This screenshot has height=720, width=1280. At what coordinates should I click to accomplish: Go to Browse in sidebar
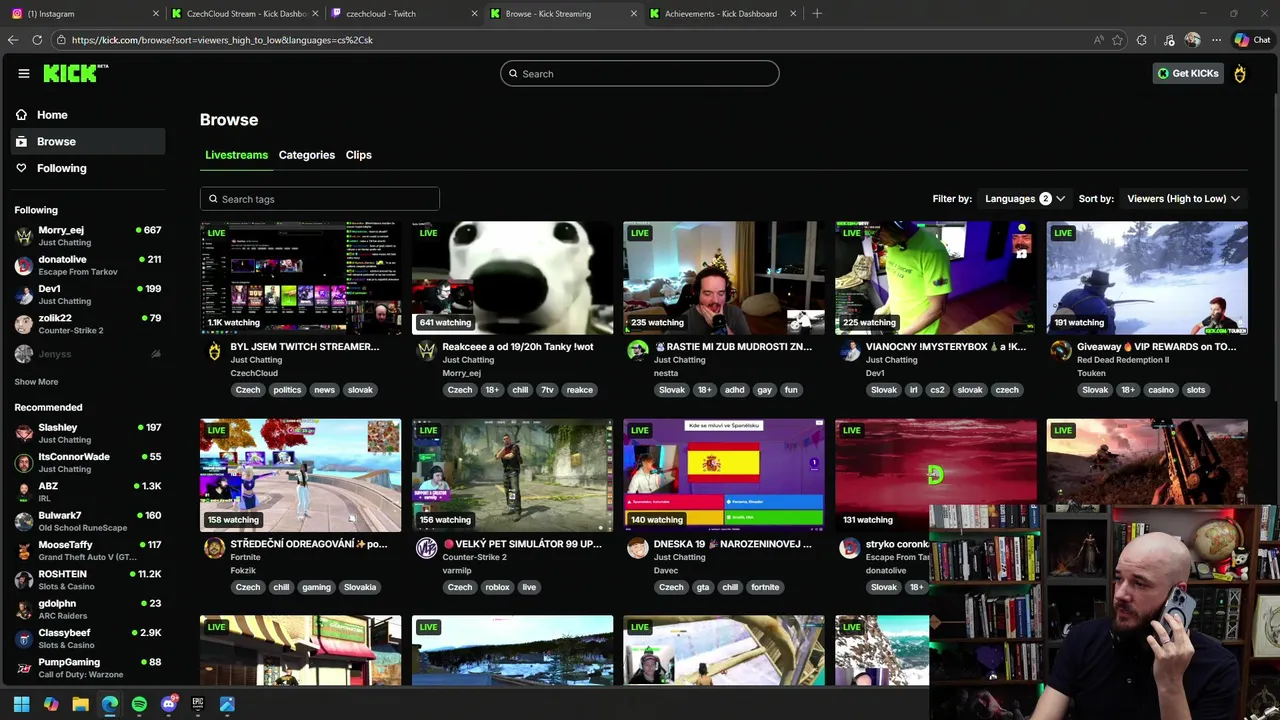tap(88, 142)
